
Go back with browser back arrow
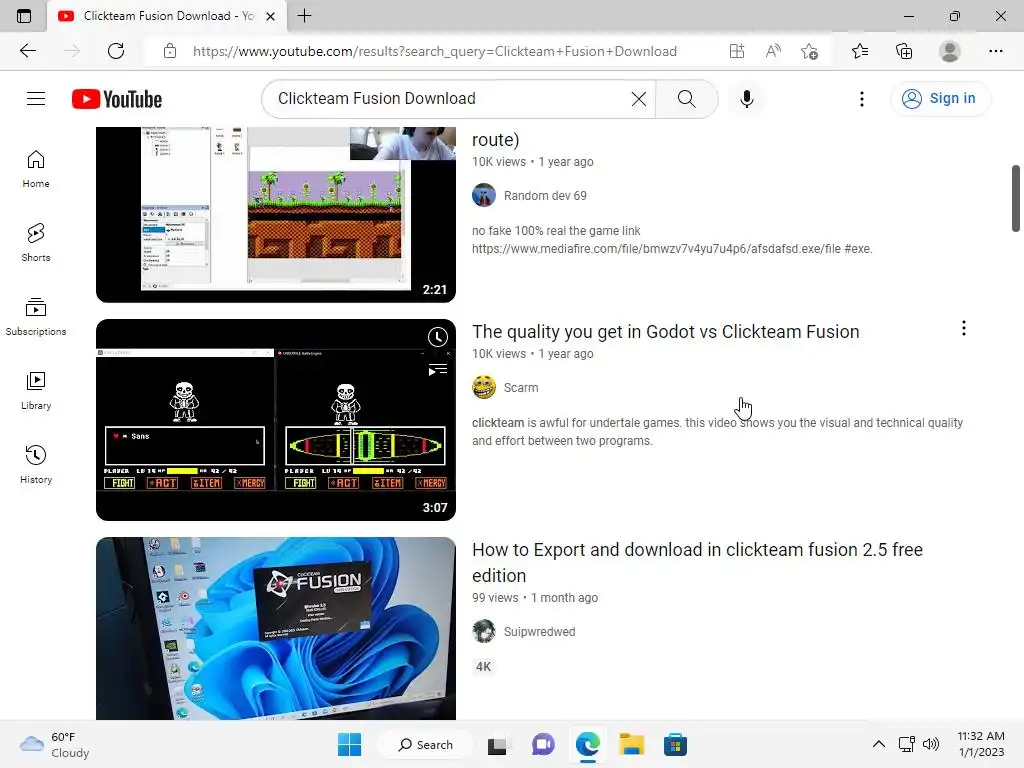tap(27, 51)
